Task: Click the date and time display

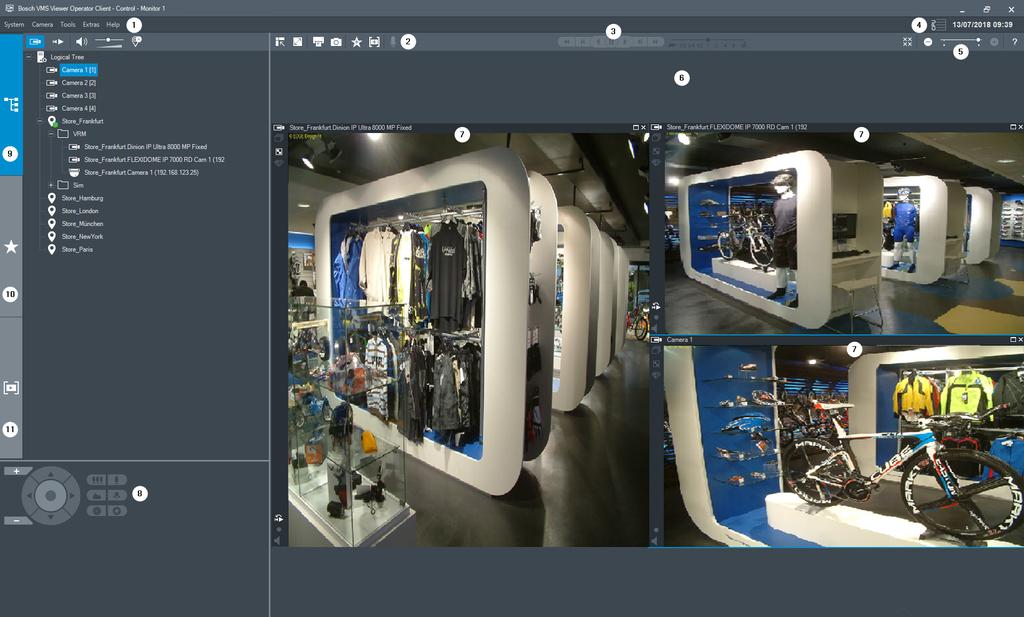Action: click(982, 25)
